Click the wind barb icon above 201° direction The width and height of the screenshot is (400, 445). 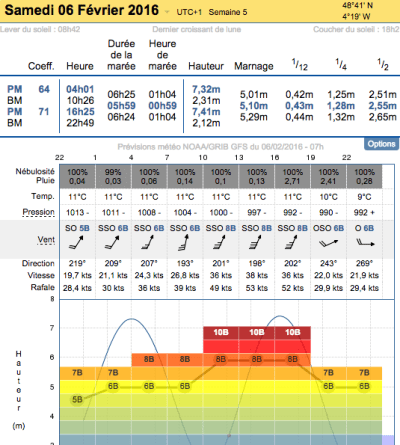(x=220, y=242)
